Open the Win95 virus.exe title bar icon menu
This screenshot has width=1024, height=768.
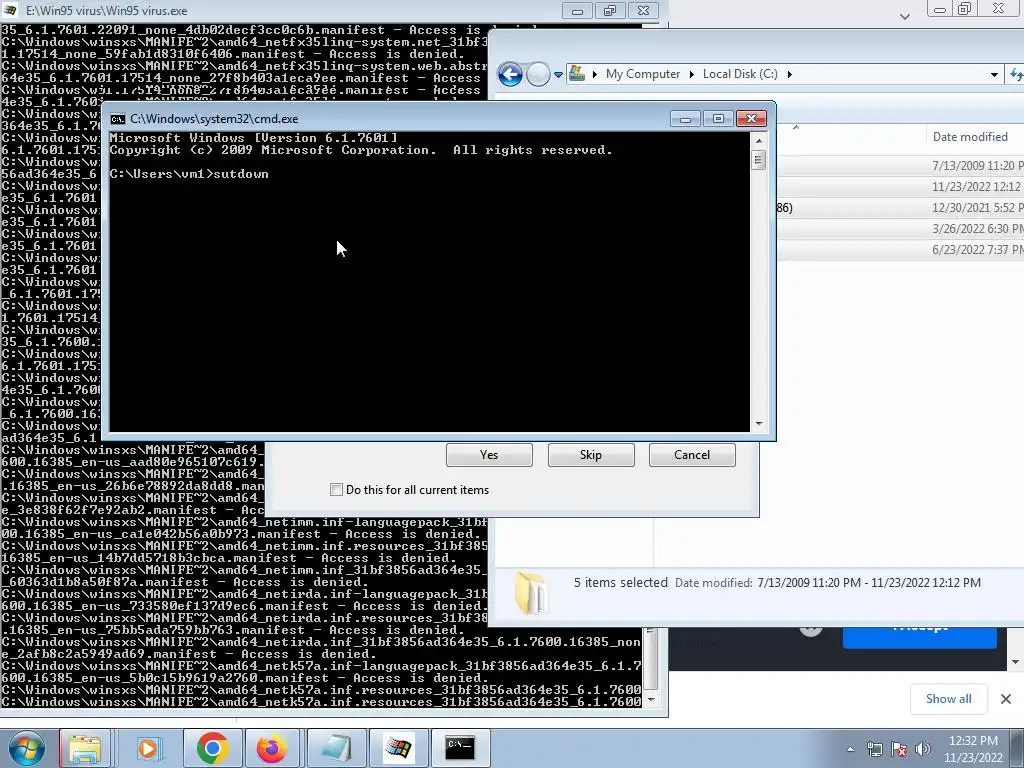[x=10, y=10]
